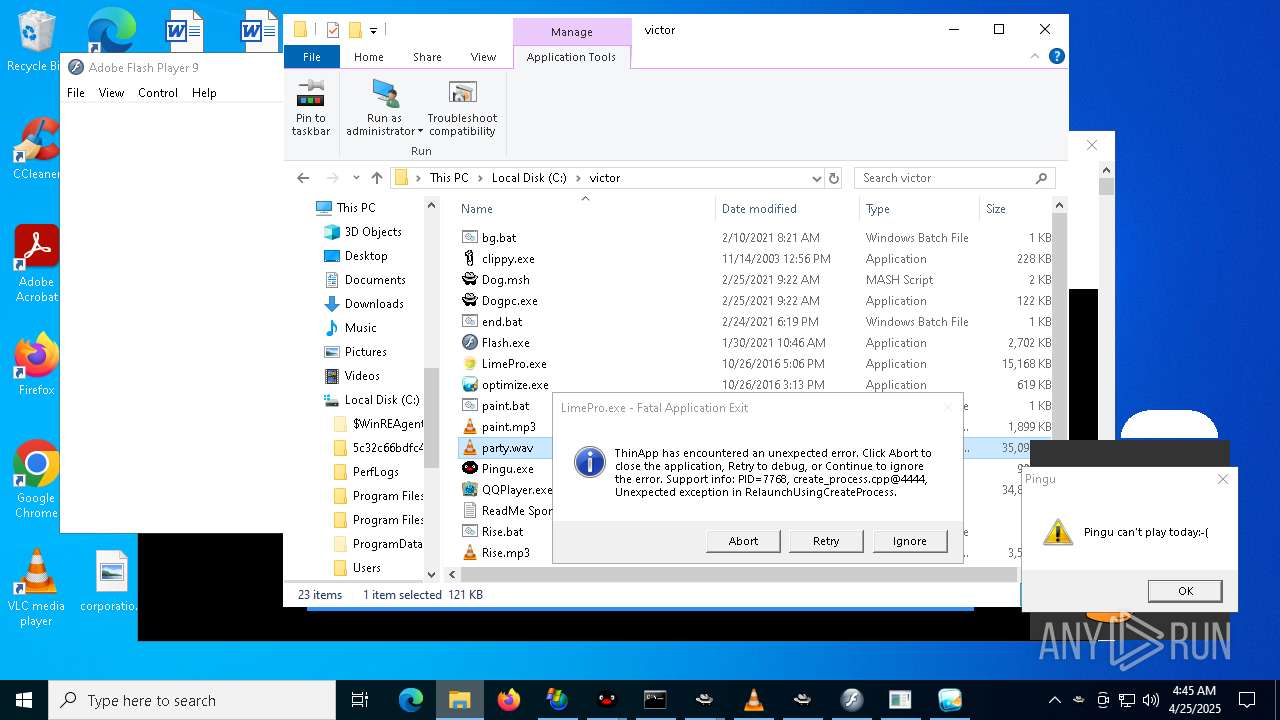Image resolution: width=1280 pixels, height=720 pixels.
Task: Select Dogpc.exe file icon
Action: [x=470, y=301]
